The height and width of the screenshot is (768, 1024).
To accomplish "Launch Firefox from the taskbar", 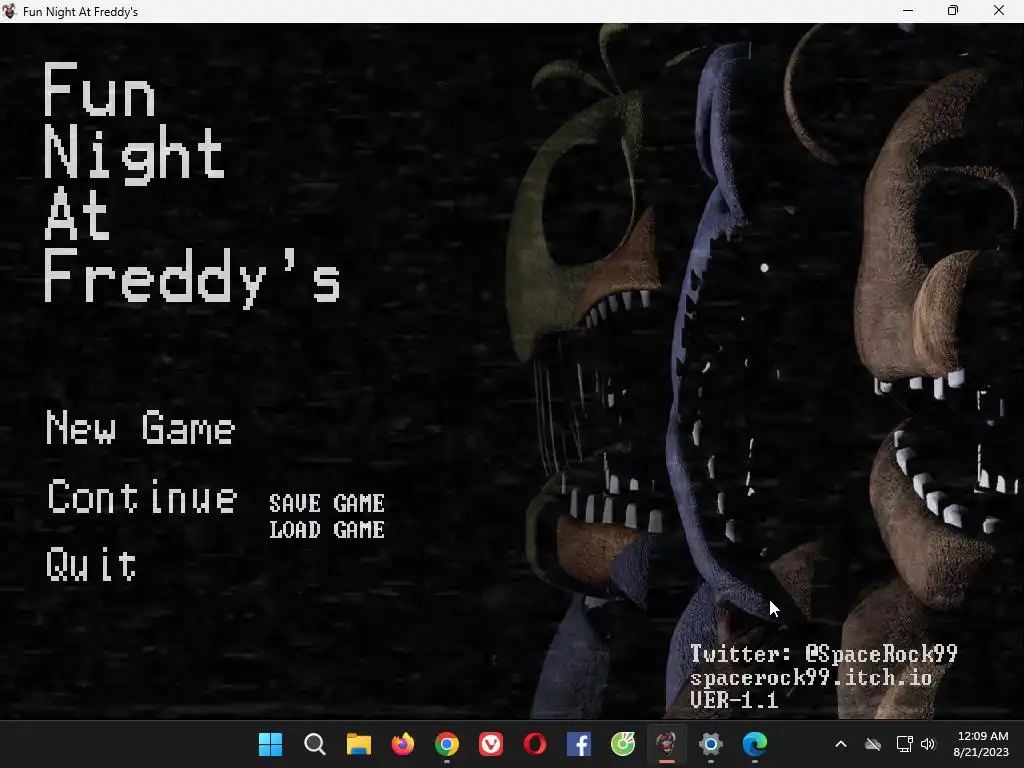I will click(x=403, y=744).
